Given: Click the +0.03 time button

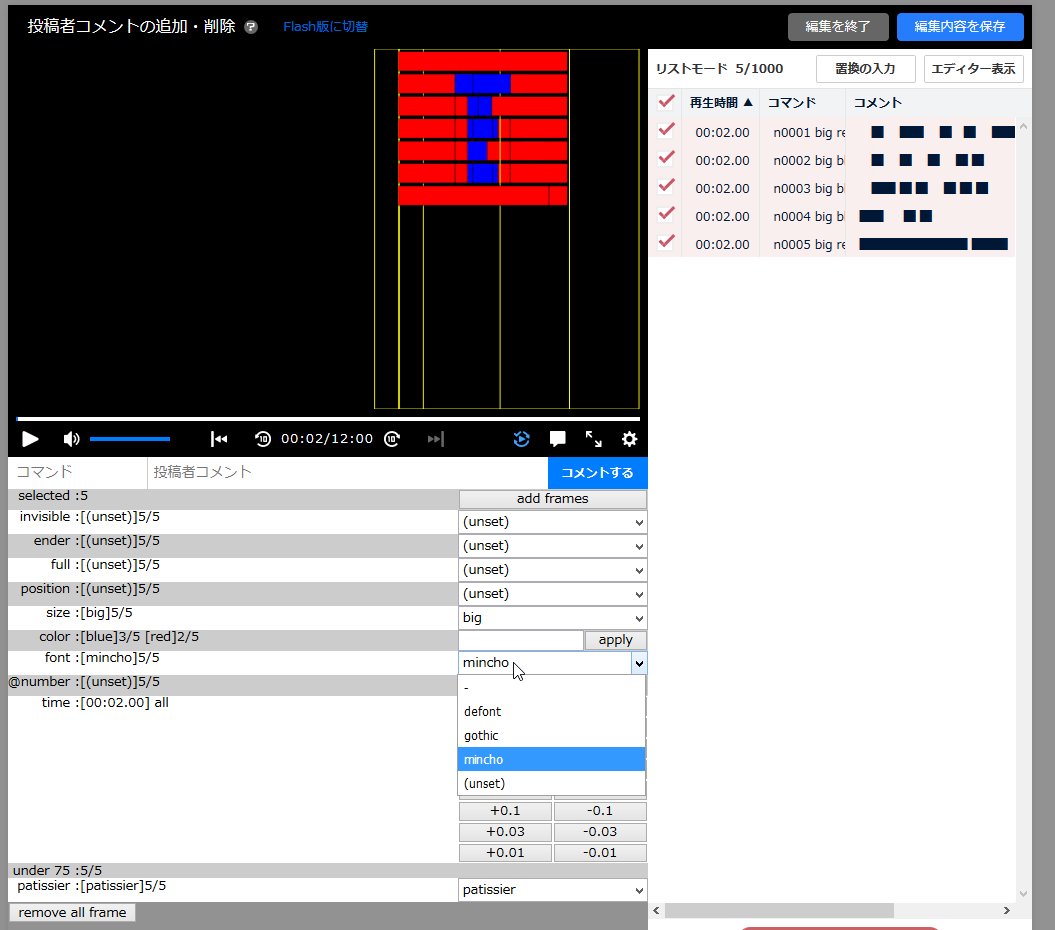Looking at the screenshot, I should click(505, 832).
